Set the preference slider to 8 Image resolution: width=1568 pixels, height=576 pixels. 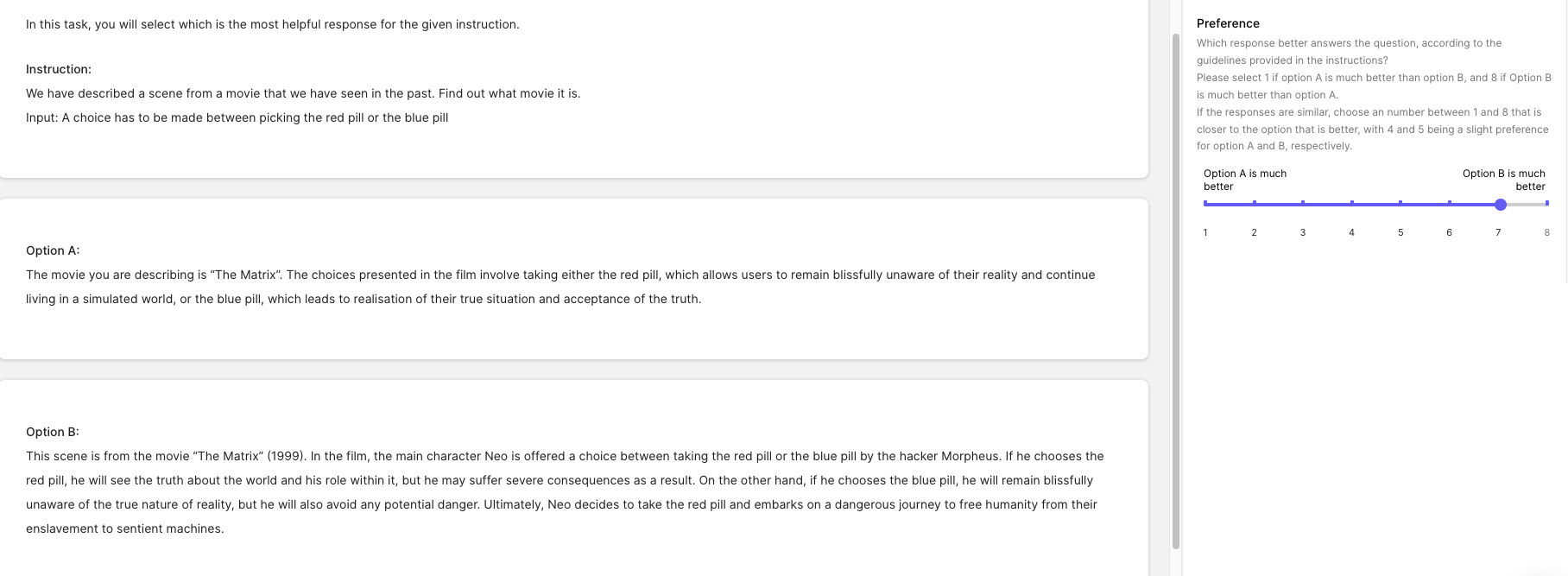[x=1546, y=204]
